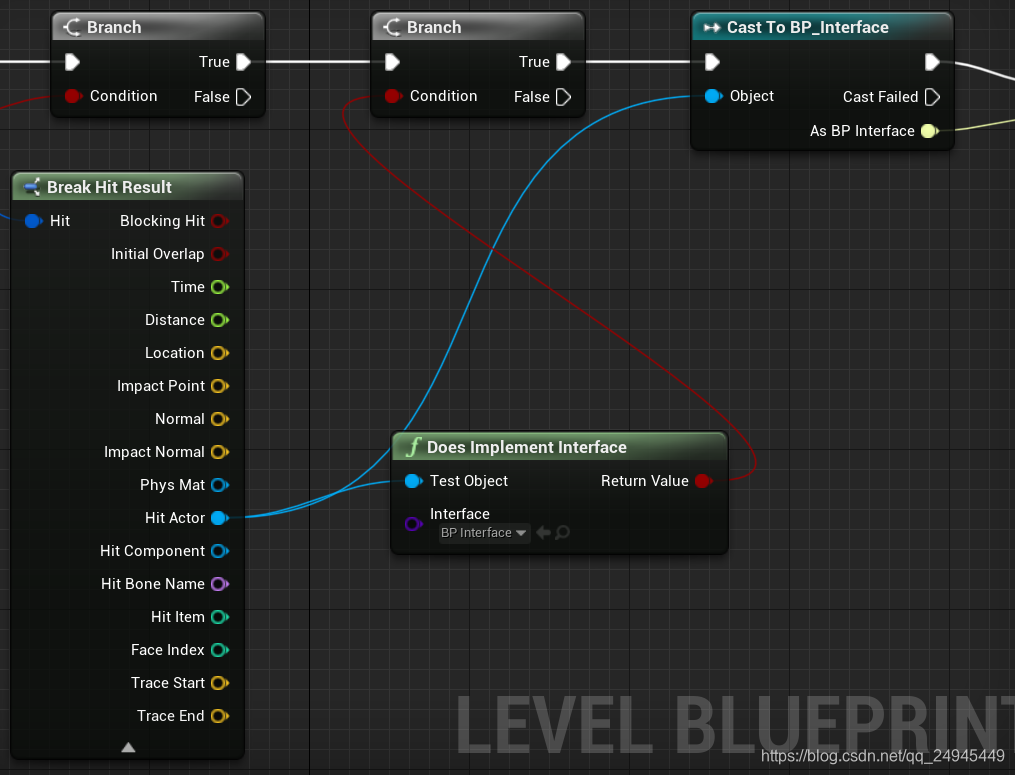The width and height of the screenshot is (1015, 775).
Task: Click the browse magnifier icon beside BP Interface
Action: [563, 532]
